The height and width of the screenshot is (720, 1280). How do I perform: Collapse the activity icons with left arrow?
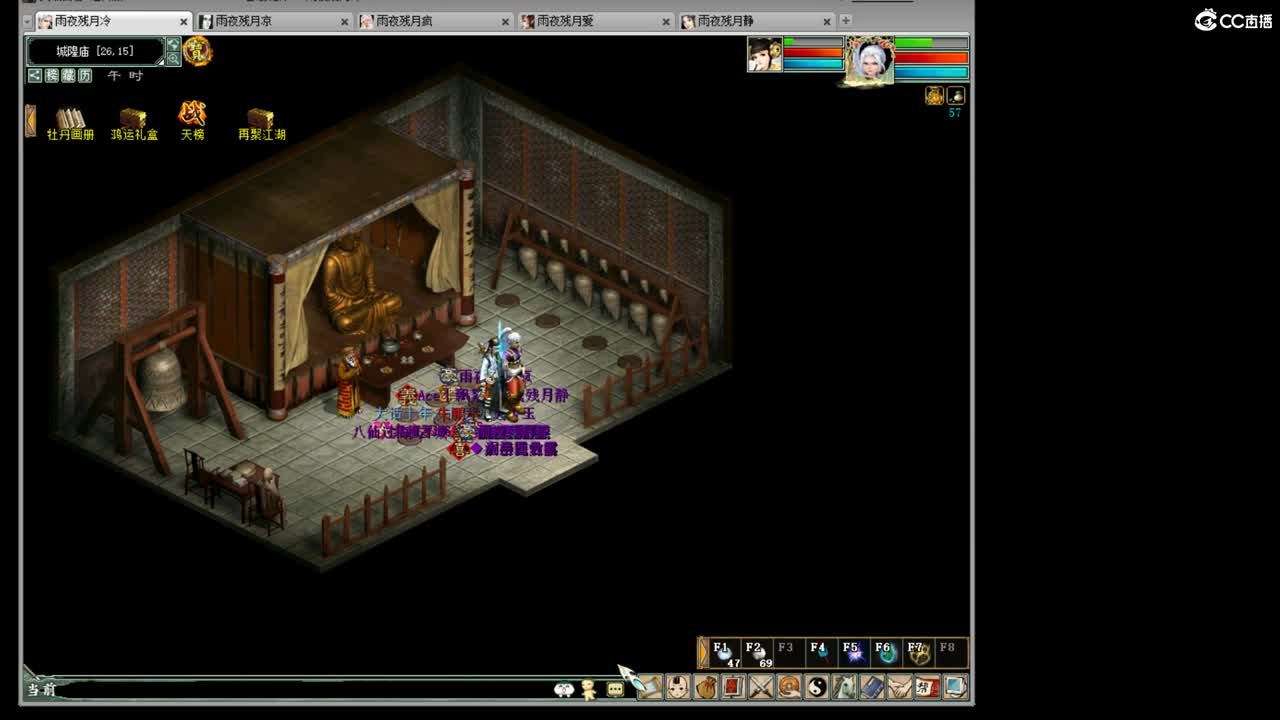(30, 121)
